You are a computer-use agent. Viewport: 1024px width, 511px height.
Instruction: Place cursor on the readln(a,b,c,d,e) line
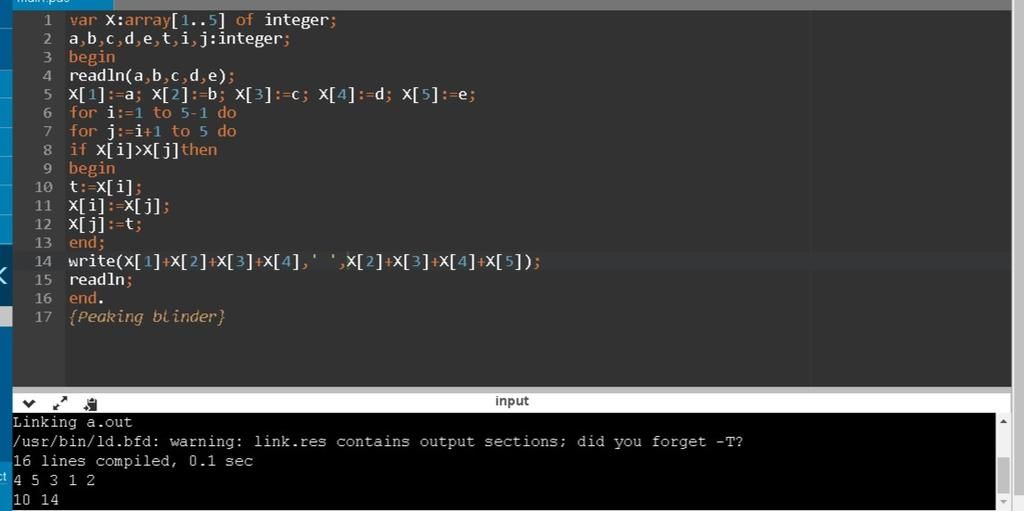click(x=151, y=76)
